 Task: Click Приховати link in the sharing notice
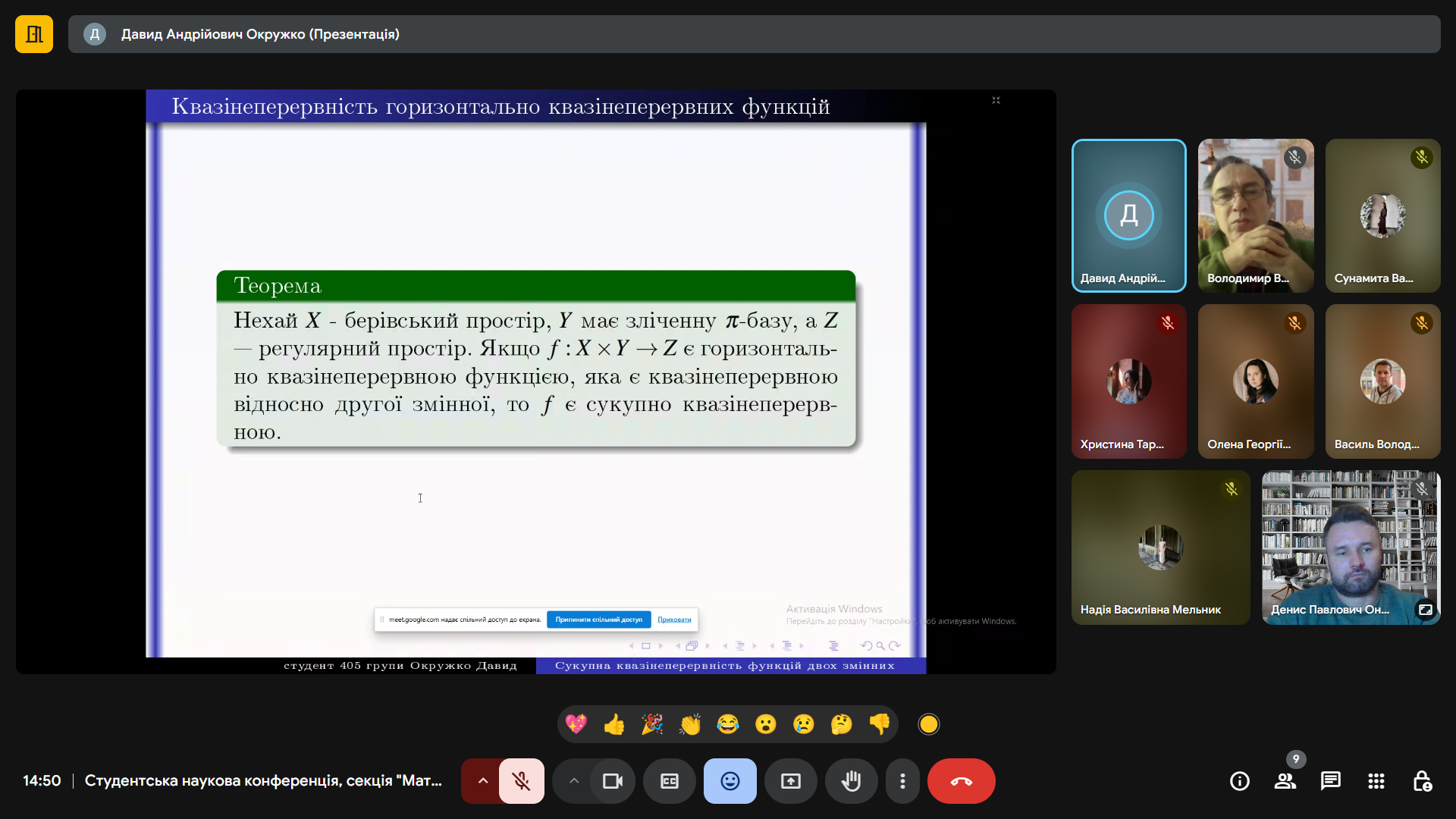[x=674, y=620]
